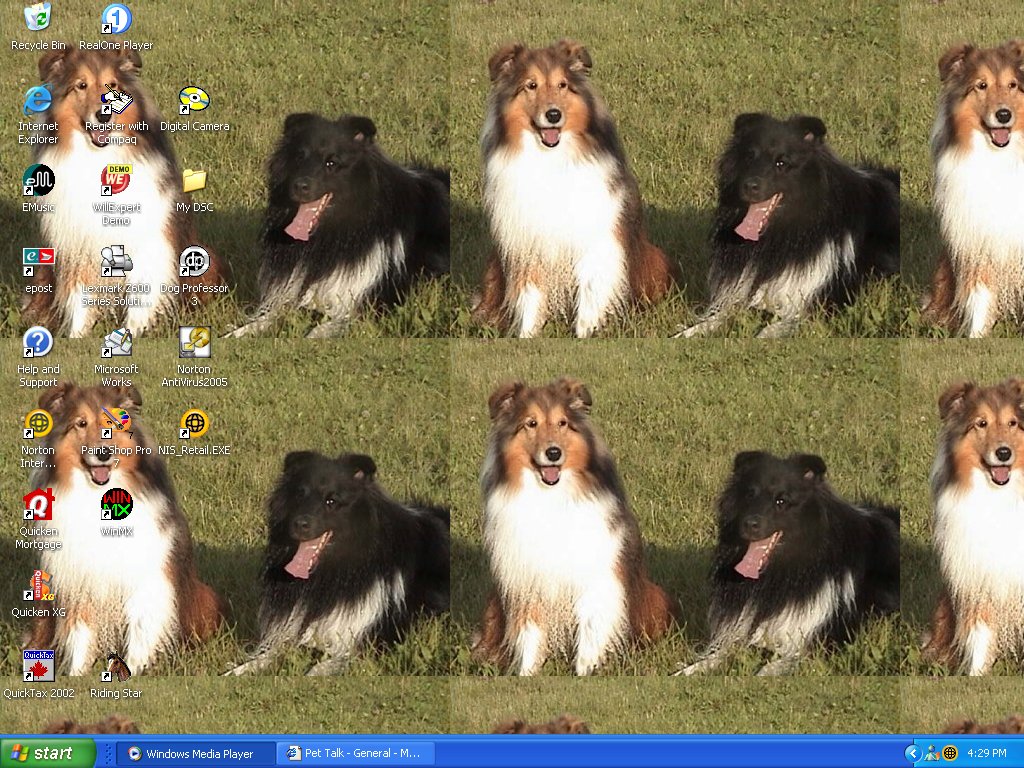This screenshot has width=1024, height=768.
Task: Switch to Windows Media Player taskbar button
Action: tap(196, 754)
